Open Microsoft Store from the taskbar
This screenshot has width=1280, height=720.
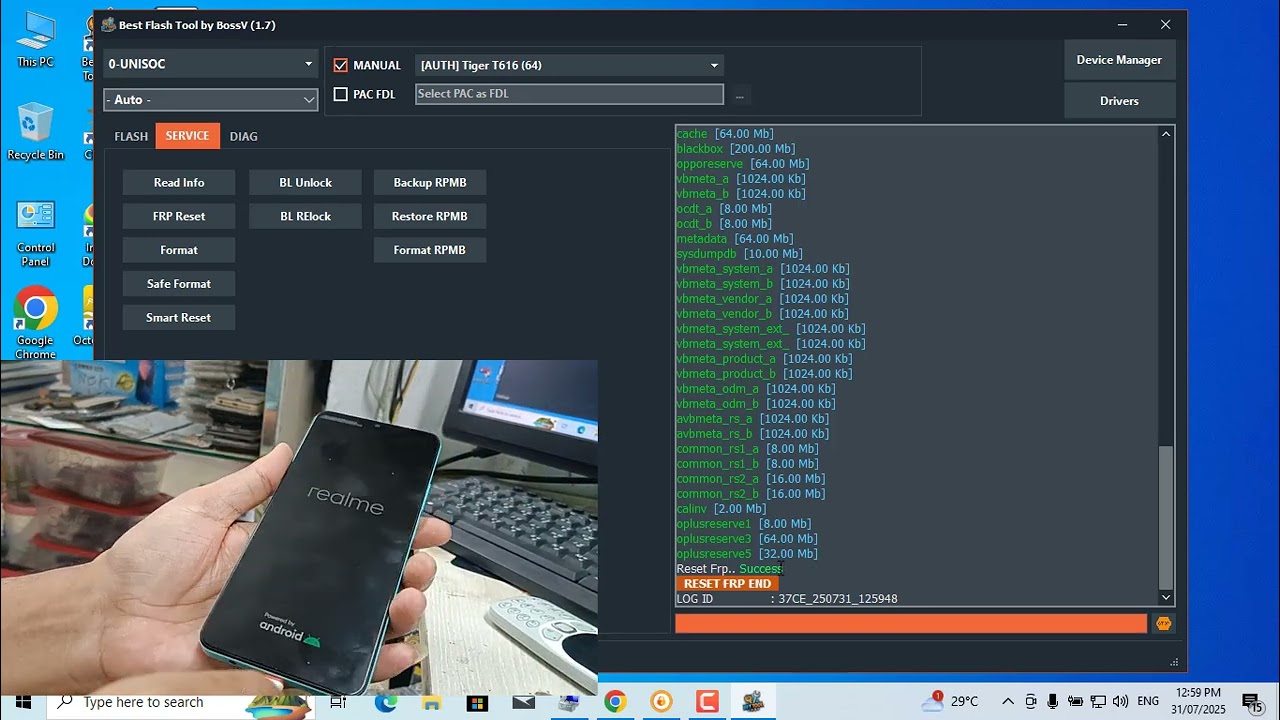tap(477, 702)
